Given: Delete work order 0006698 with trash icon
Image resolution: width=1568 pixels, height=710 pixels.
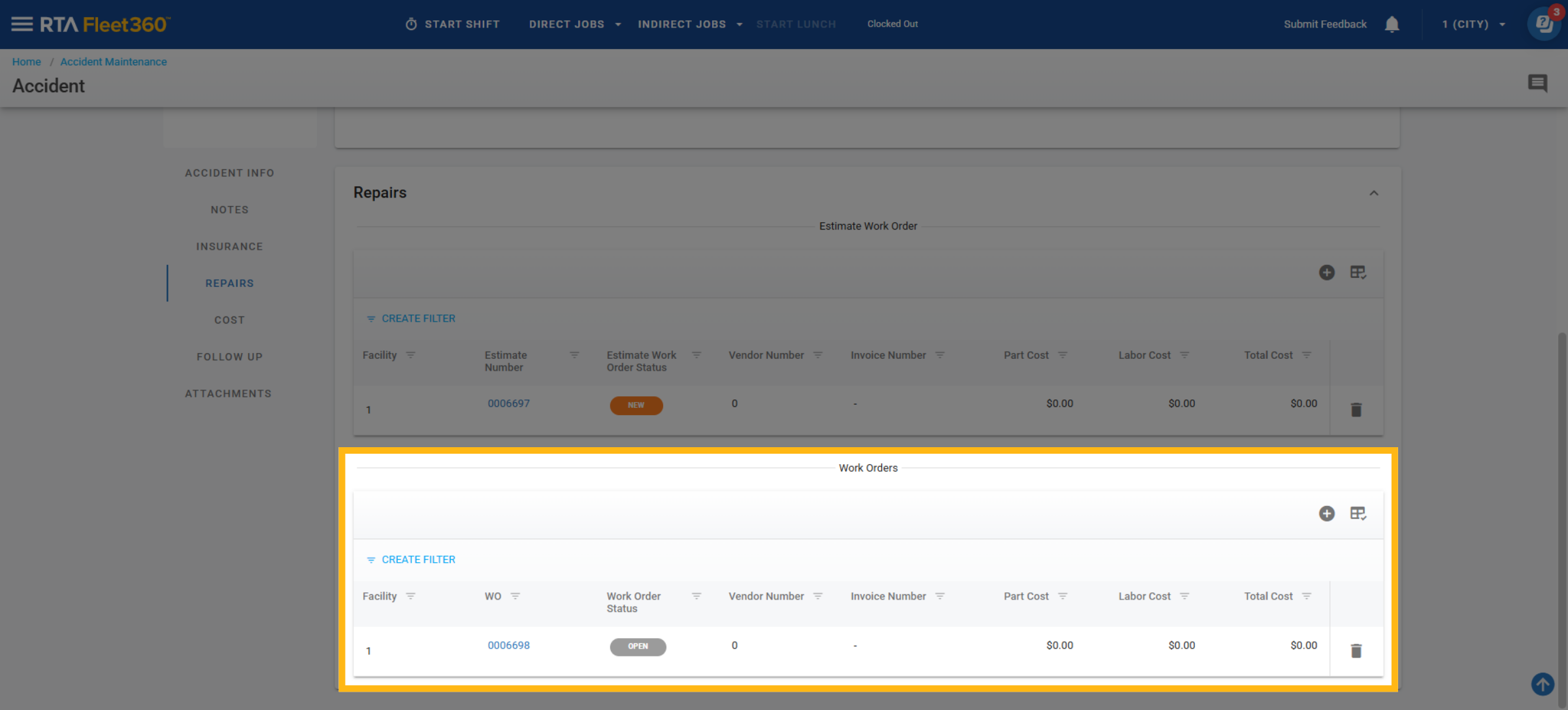Looking at the screenshot, I should point(1356,651).
